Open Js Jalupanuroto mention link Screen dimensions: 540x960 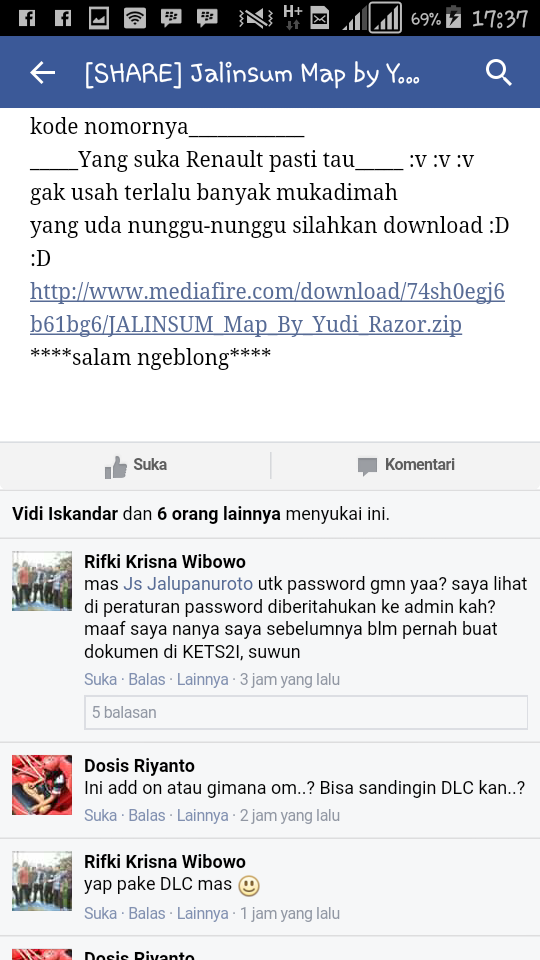pyautogui.click(x=188, y=583)
